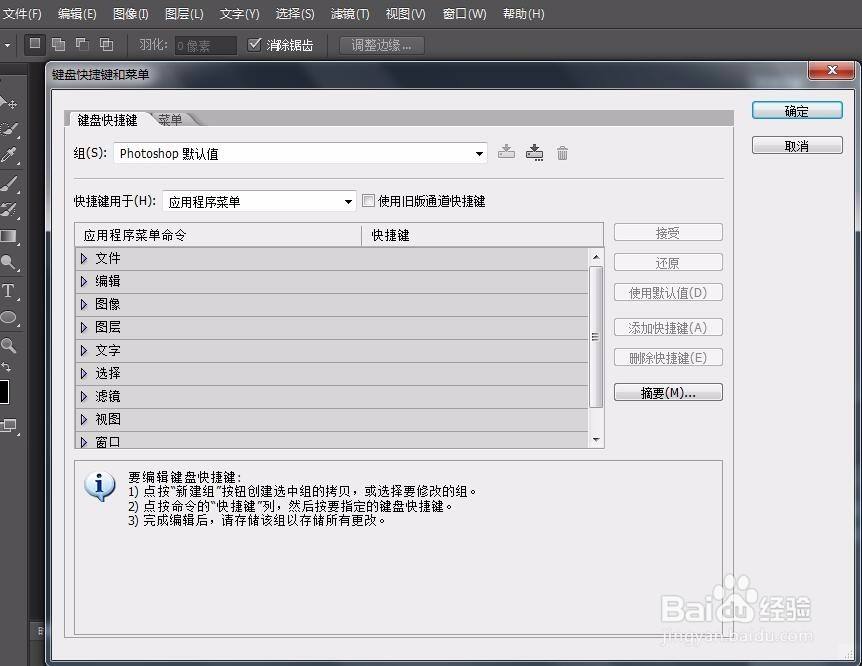Save changes to current shortcut set icon
862x666 pixels.
pos(506,152)
